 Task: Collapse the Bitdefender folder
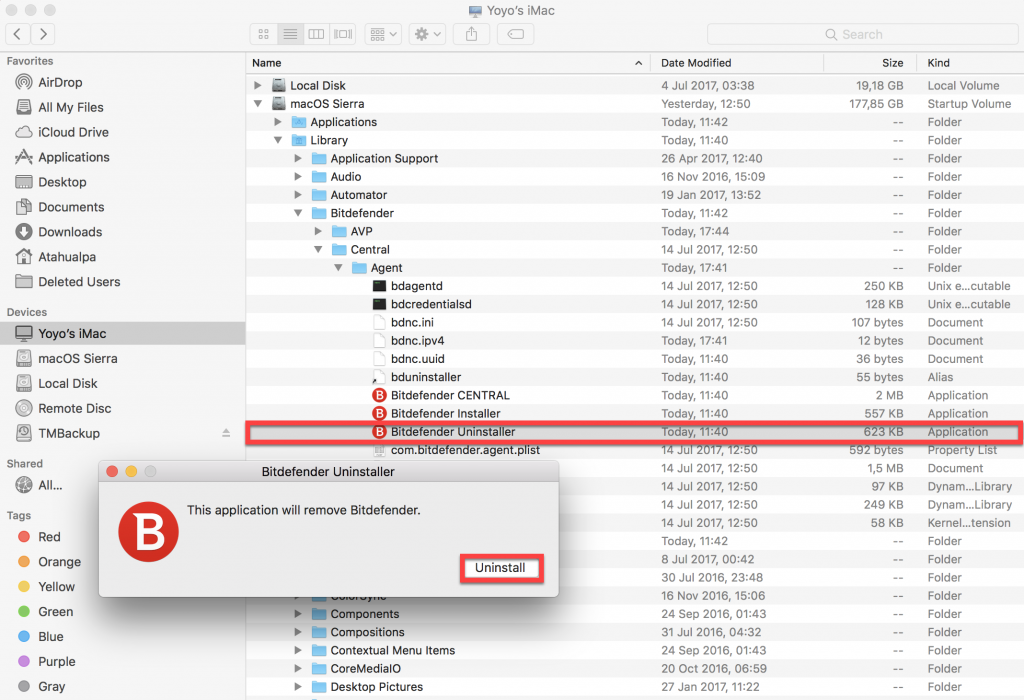pyautogui.click(x=298, y=213)
